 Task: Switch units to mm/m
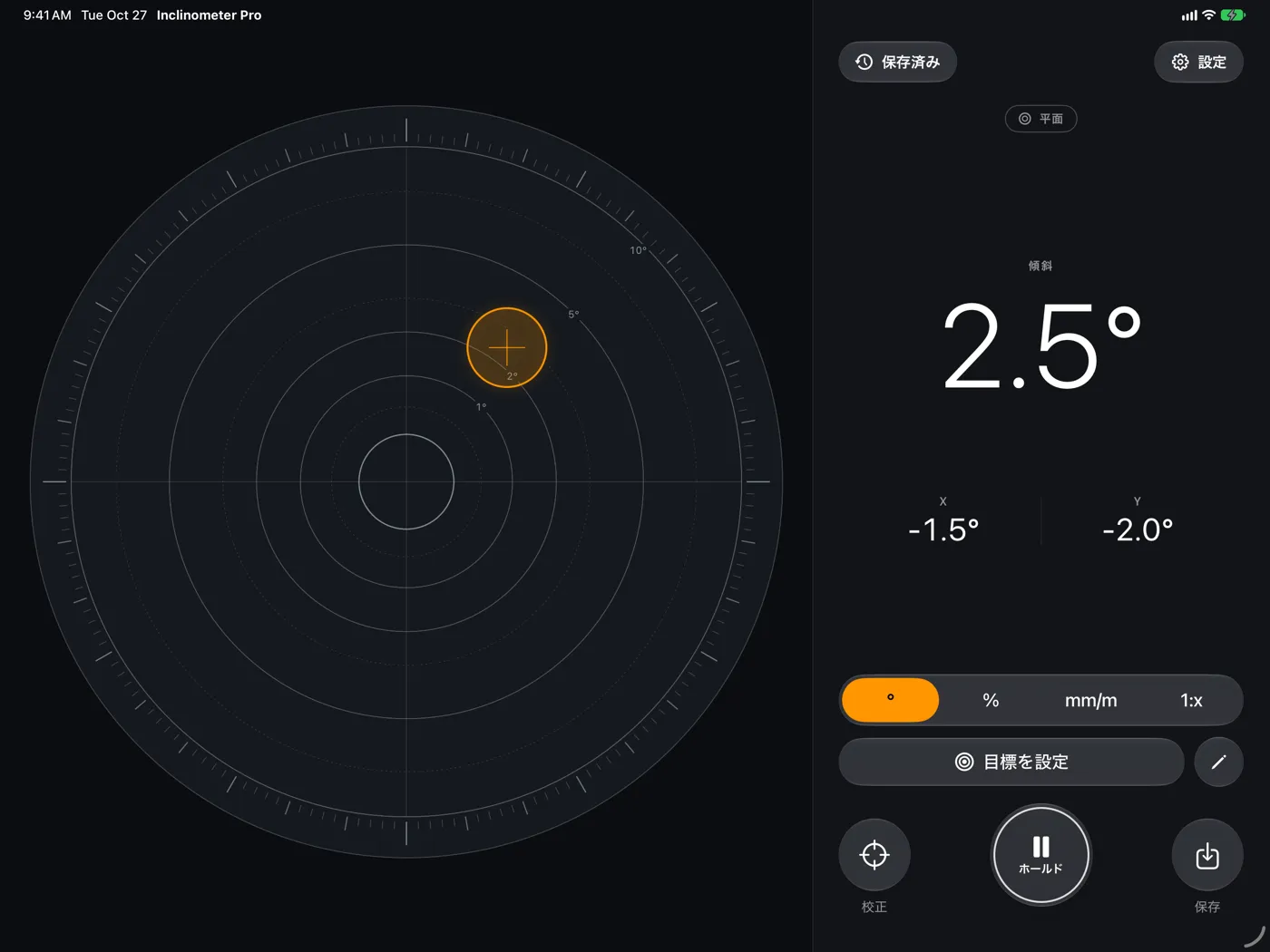pos(1090,700)
